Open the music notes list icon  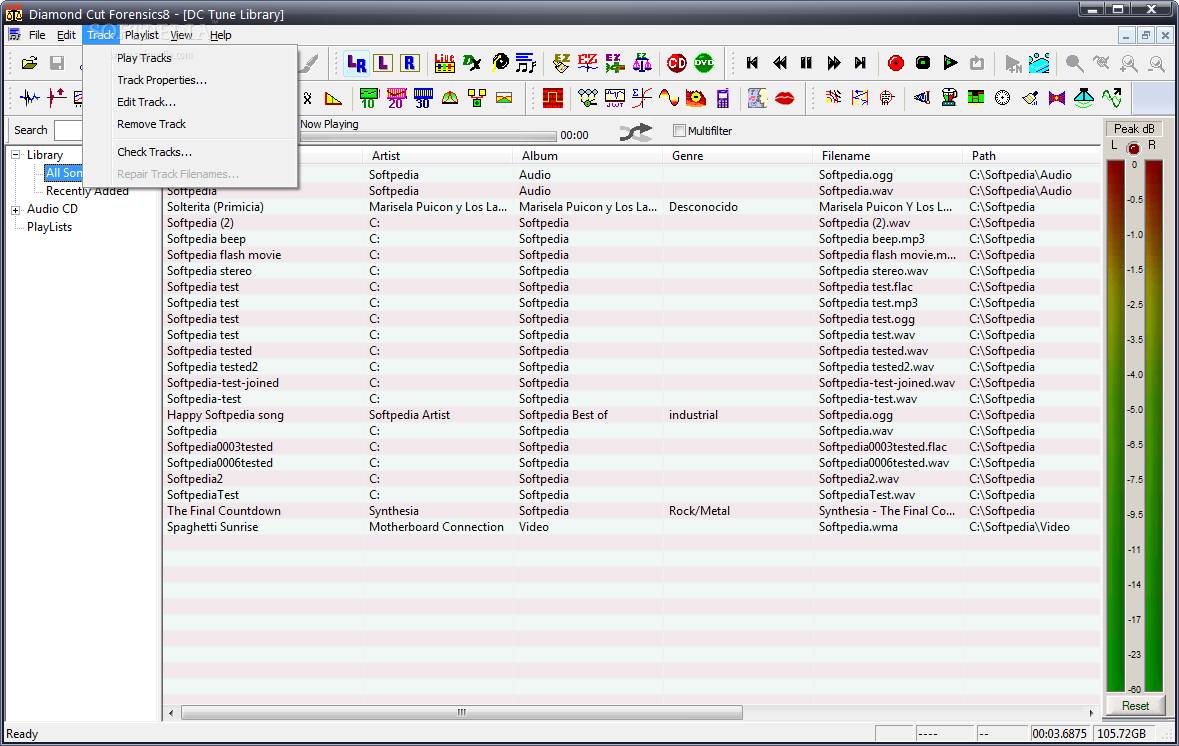526,63
